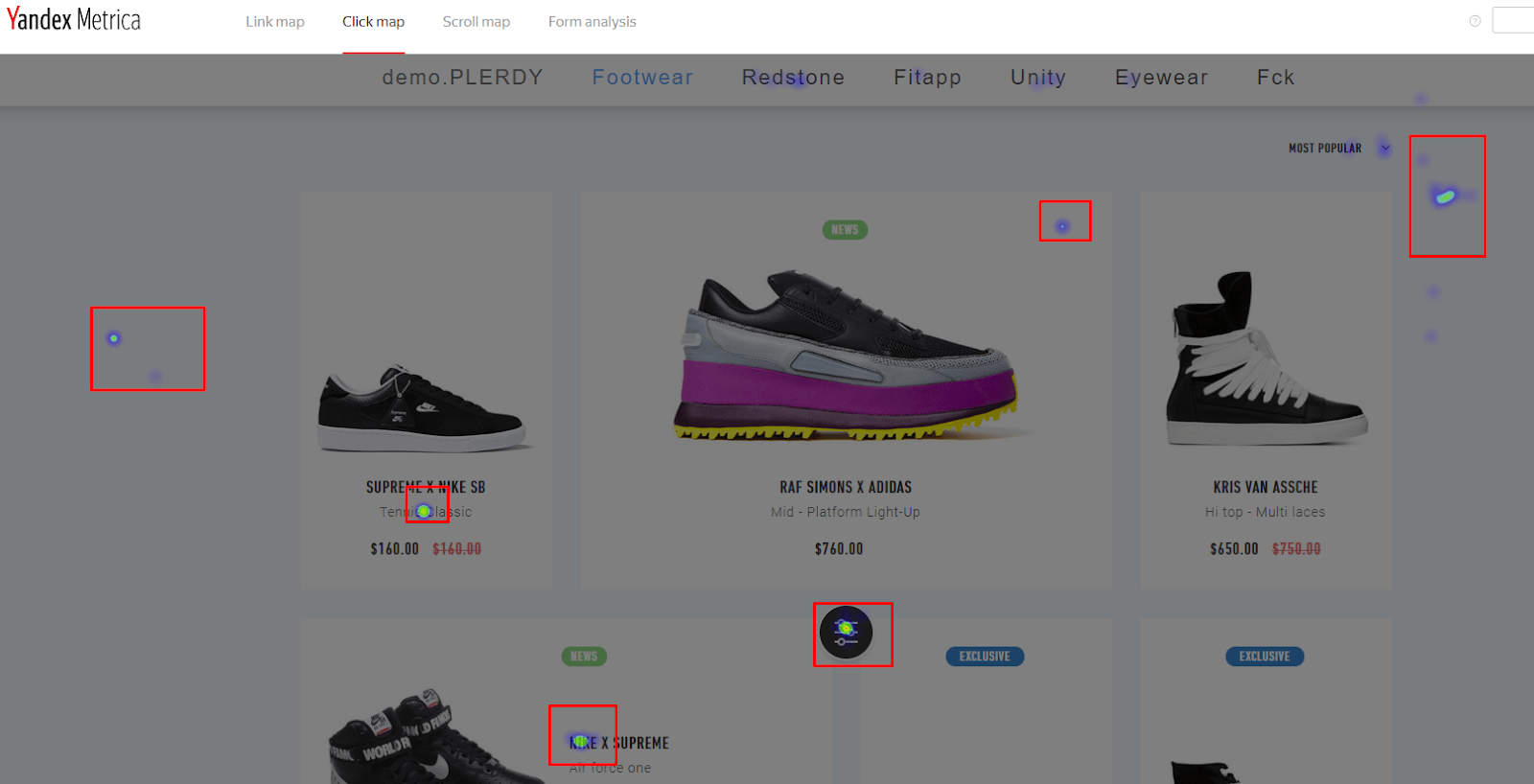Click the Air force one subtitle
The height and width of the screenshot is (784, 1534).
coord(610,768)
